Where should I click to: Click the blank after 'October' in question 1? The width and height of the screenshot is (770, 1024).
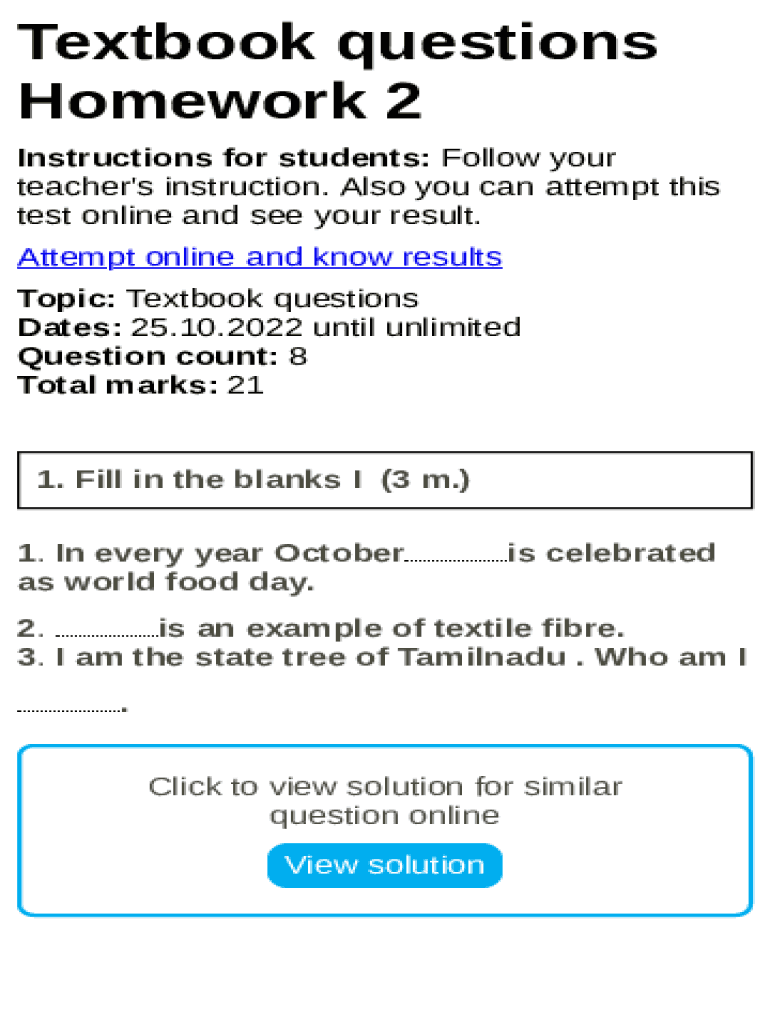click(455, 555)
